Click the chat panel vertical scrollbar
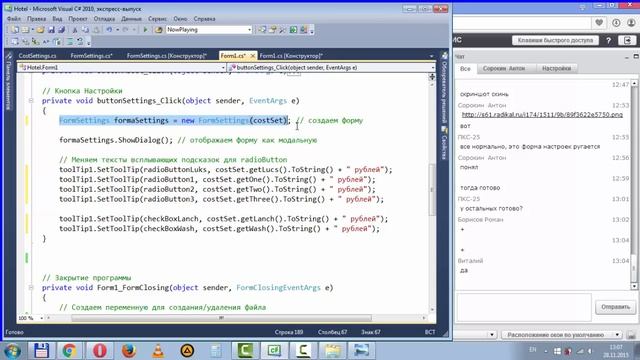Image resolution: width=640 pixels, height=360 pixels. (634, 185)
